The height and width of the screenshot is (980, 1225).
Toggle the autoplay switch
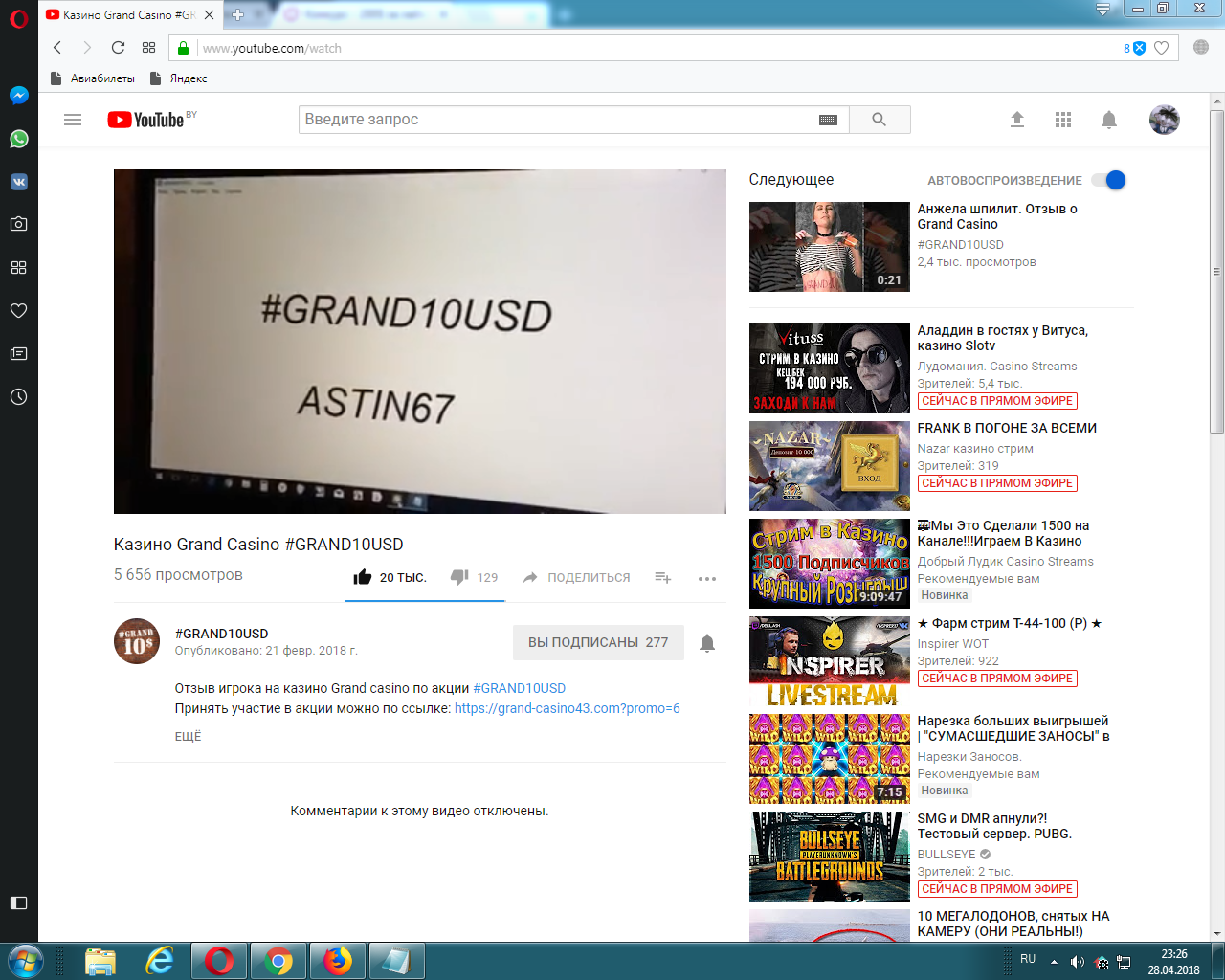(x=1110, y=180)
